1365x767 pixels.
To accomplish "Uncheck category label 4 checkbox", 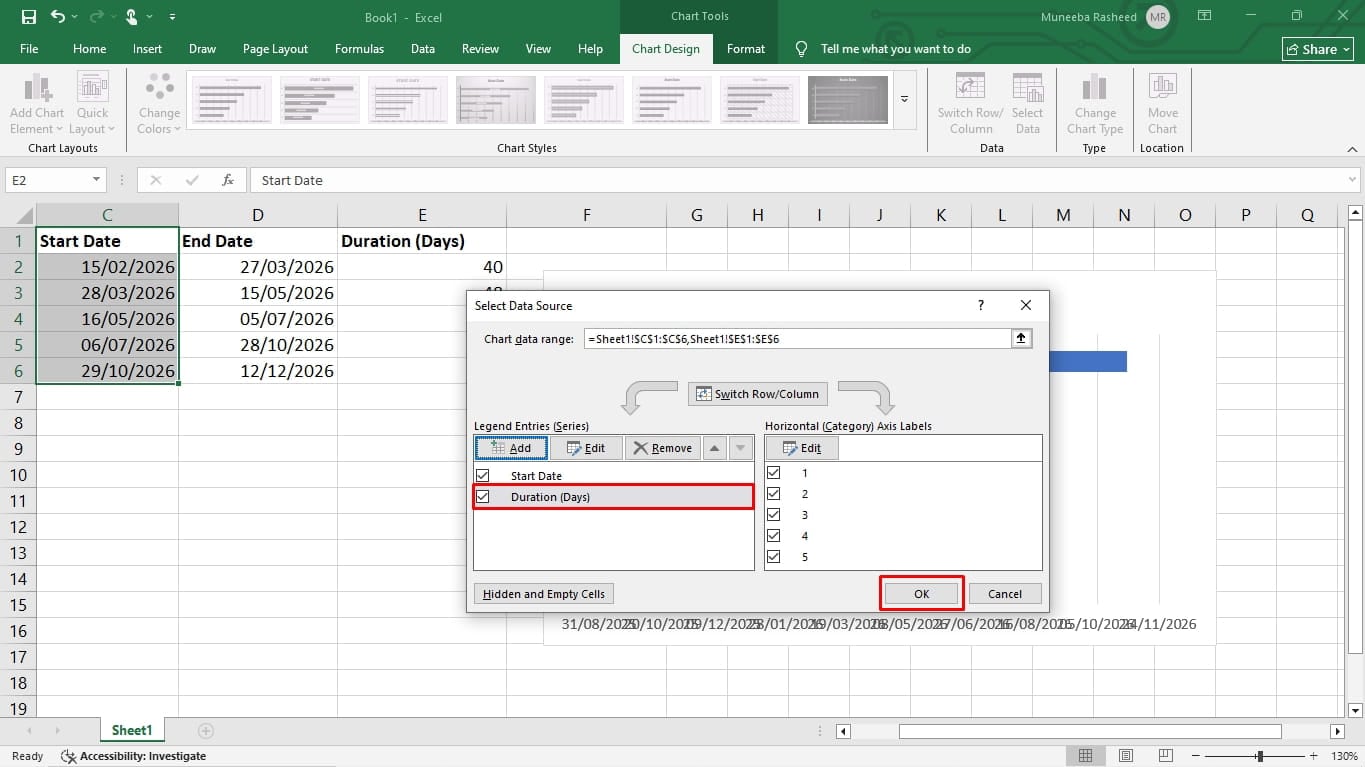I will [773, 536].
